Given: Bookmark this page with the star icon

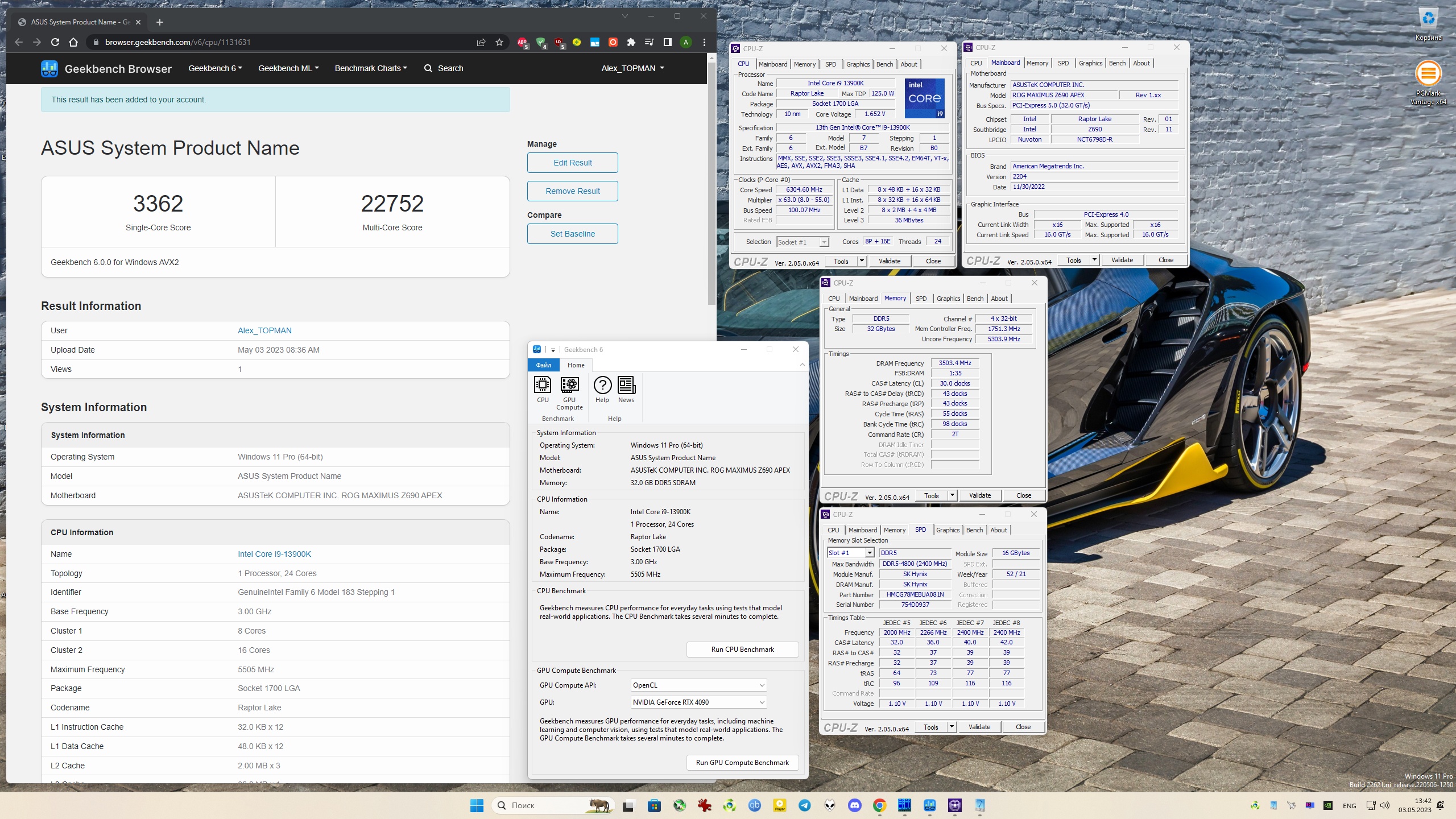Looking at the screenshot, I should (x=499, y=42).
